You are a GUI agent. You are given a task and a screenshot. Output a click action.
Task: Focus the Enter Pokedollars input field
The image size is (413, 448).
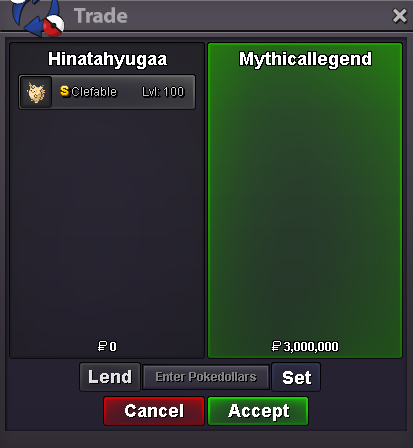(x=206, y=377)
